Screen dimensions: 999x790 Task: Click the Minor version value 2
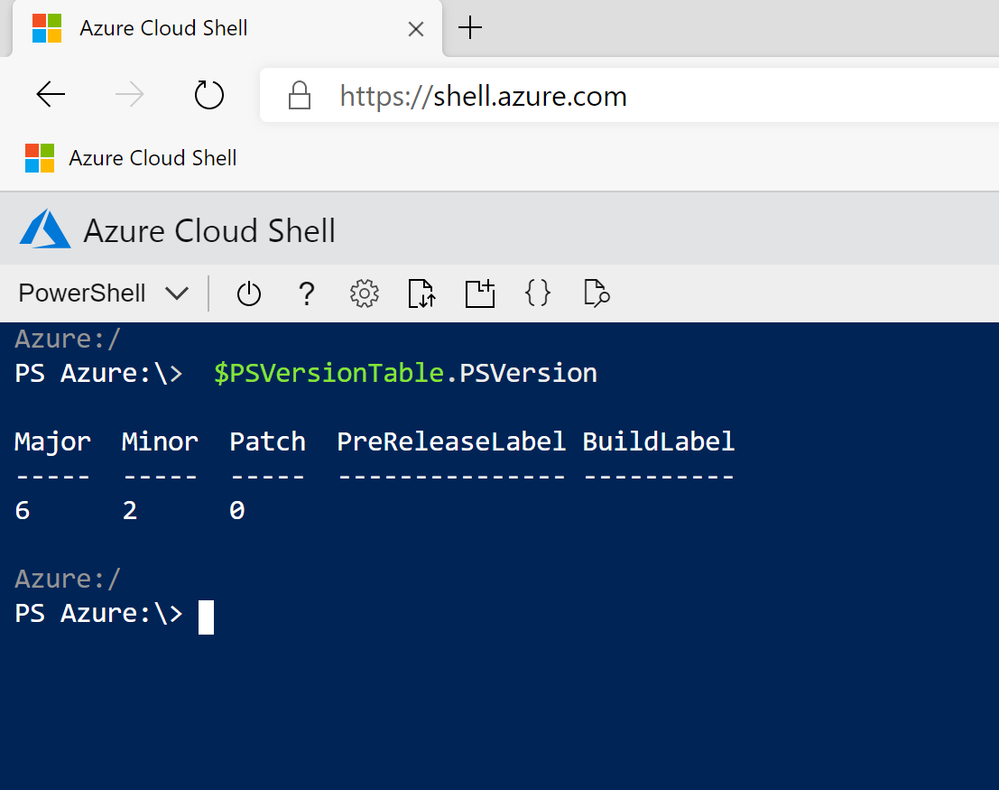point(130,510)
